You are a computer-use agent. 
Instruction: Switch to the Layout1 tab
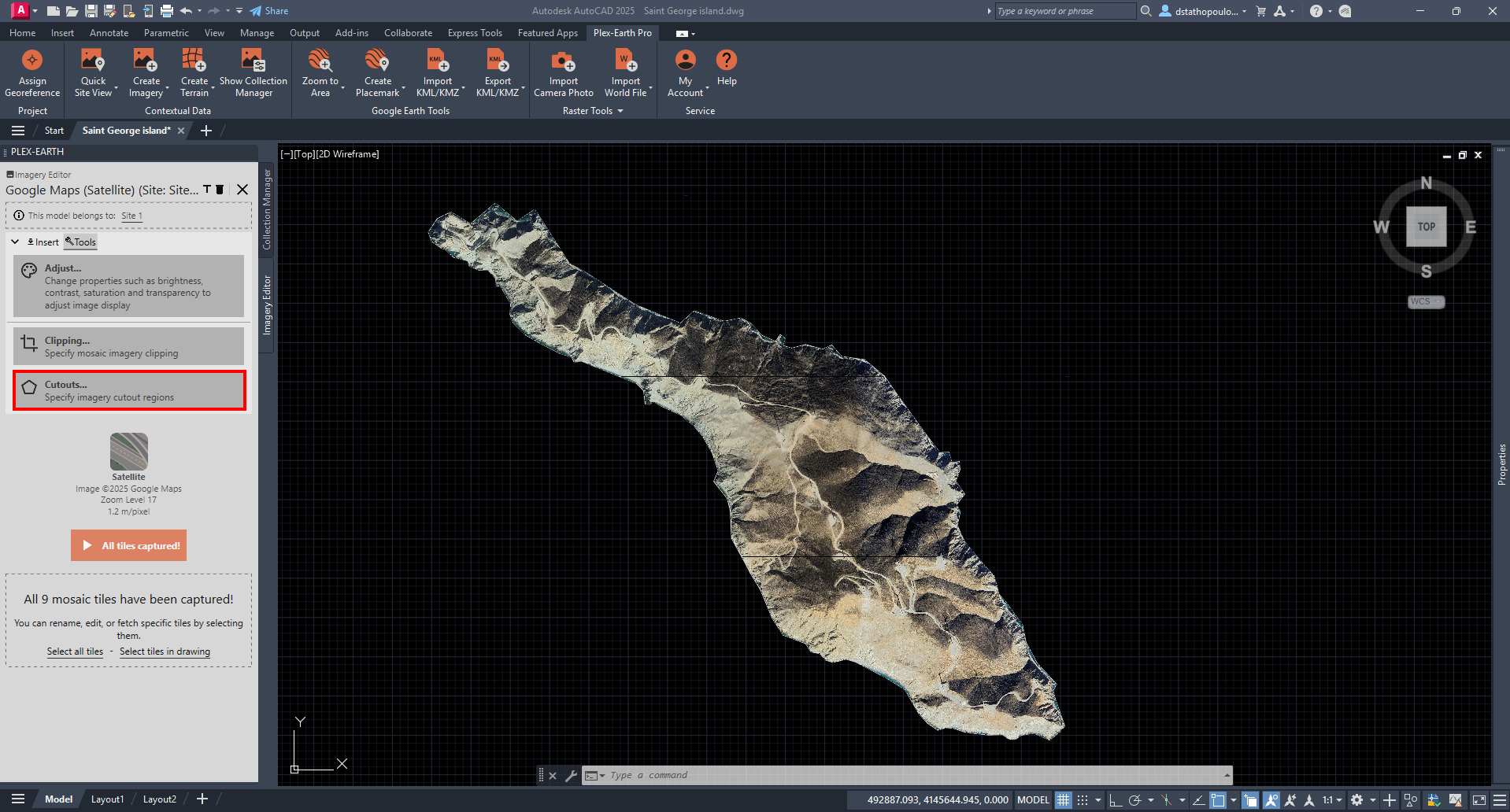click(107, 799)
